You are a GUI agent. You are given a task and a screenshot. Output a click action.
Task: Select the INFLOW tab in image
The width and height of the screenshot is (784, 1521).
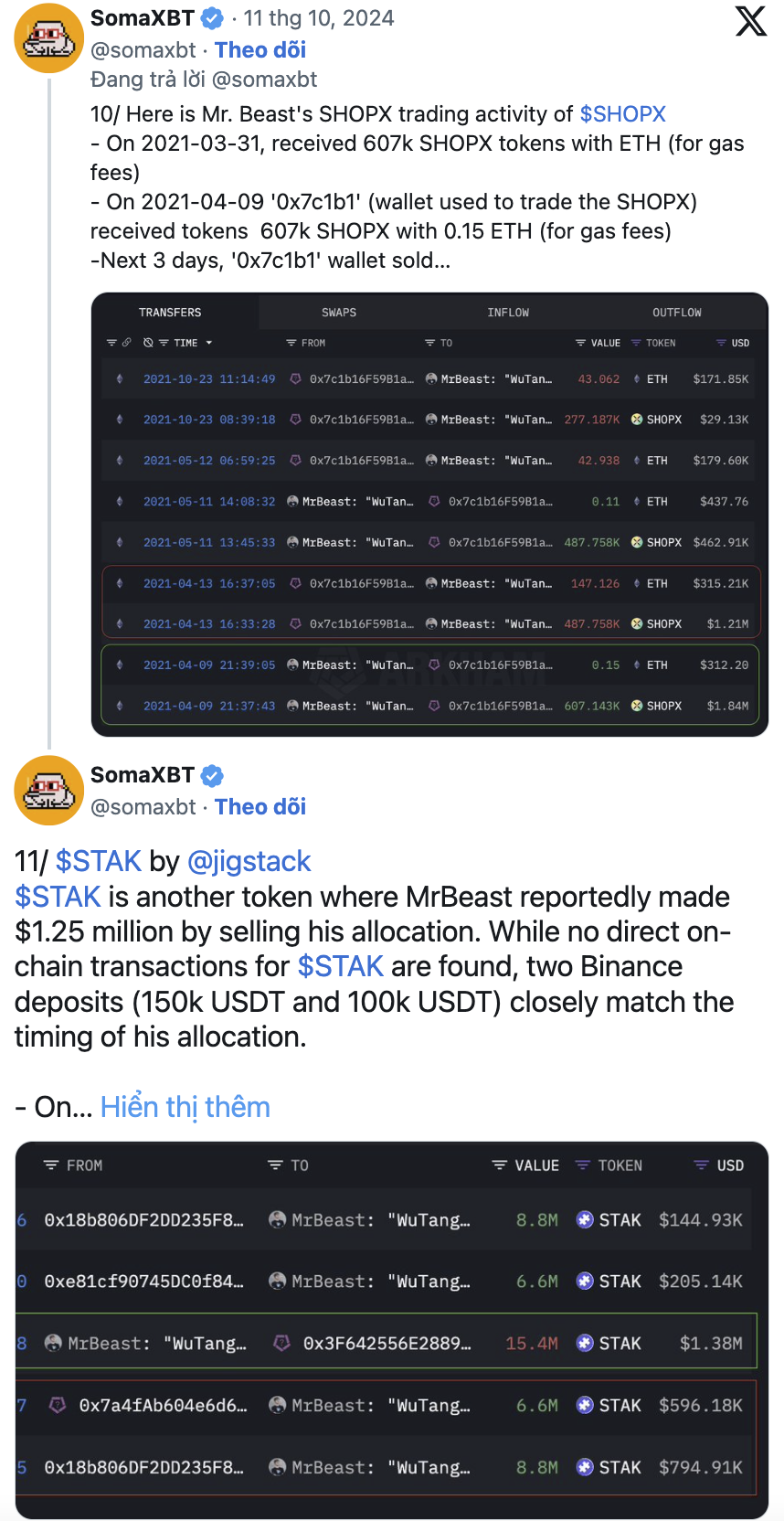pyautogui.click(x=508, y=313)
